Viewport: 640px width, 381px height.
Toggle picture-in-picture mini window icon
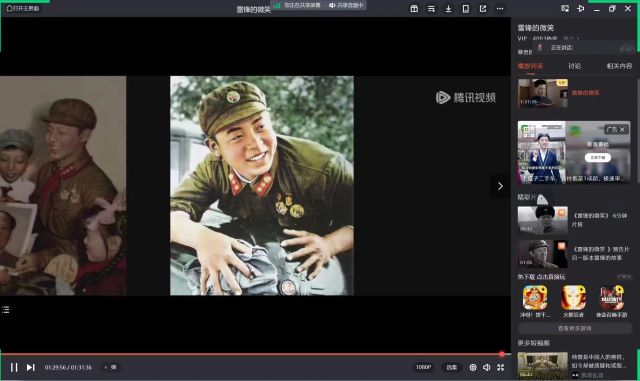(x=565, y=8)
